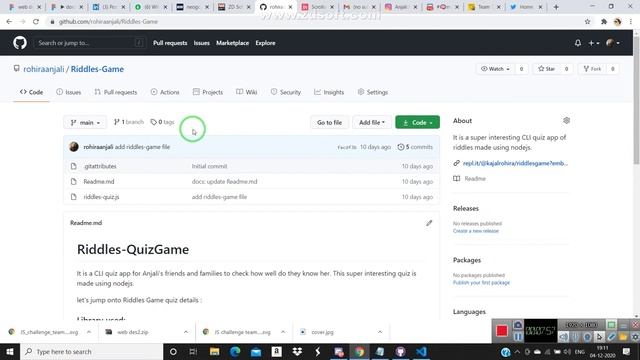Click Create a new release

476,231
